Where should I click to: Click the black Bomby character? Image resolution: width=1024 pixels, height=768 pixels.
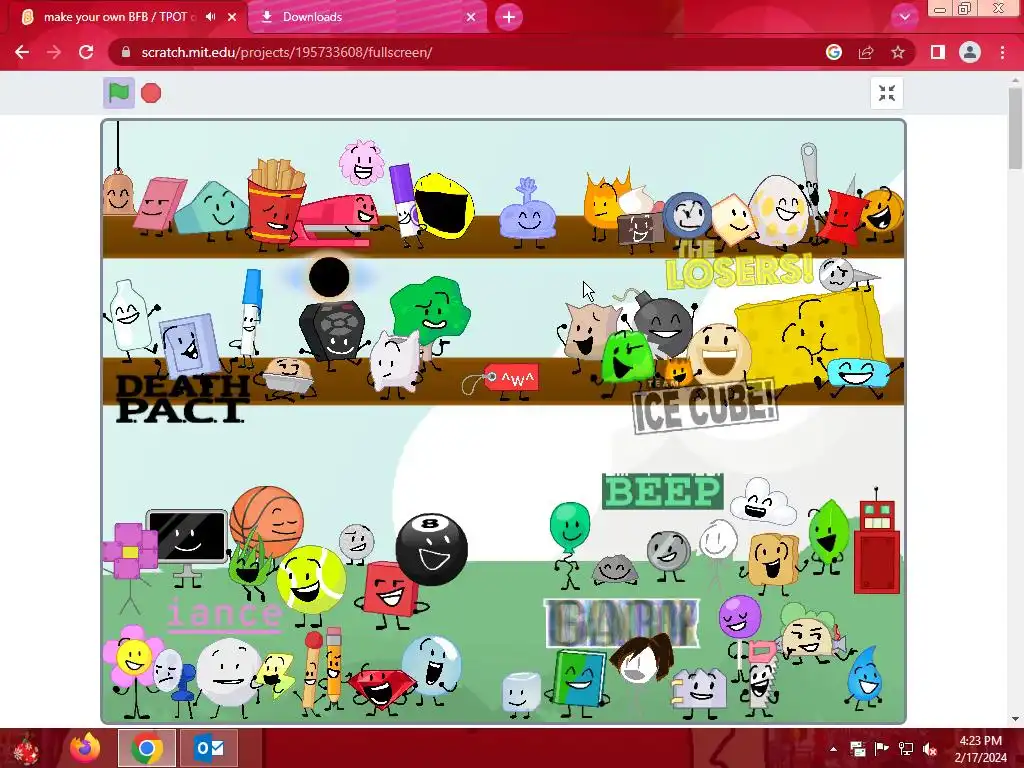click(663, 325)
